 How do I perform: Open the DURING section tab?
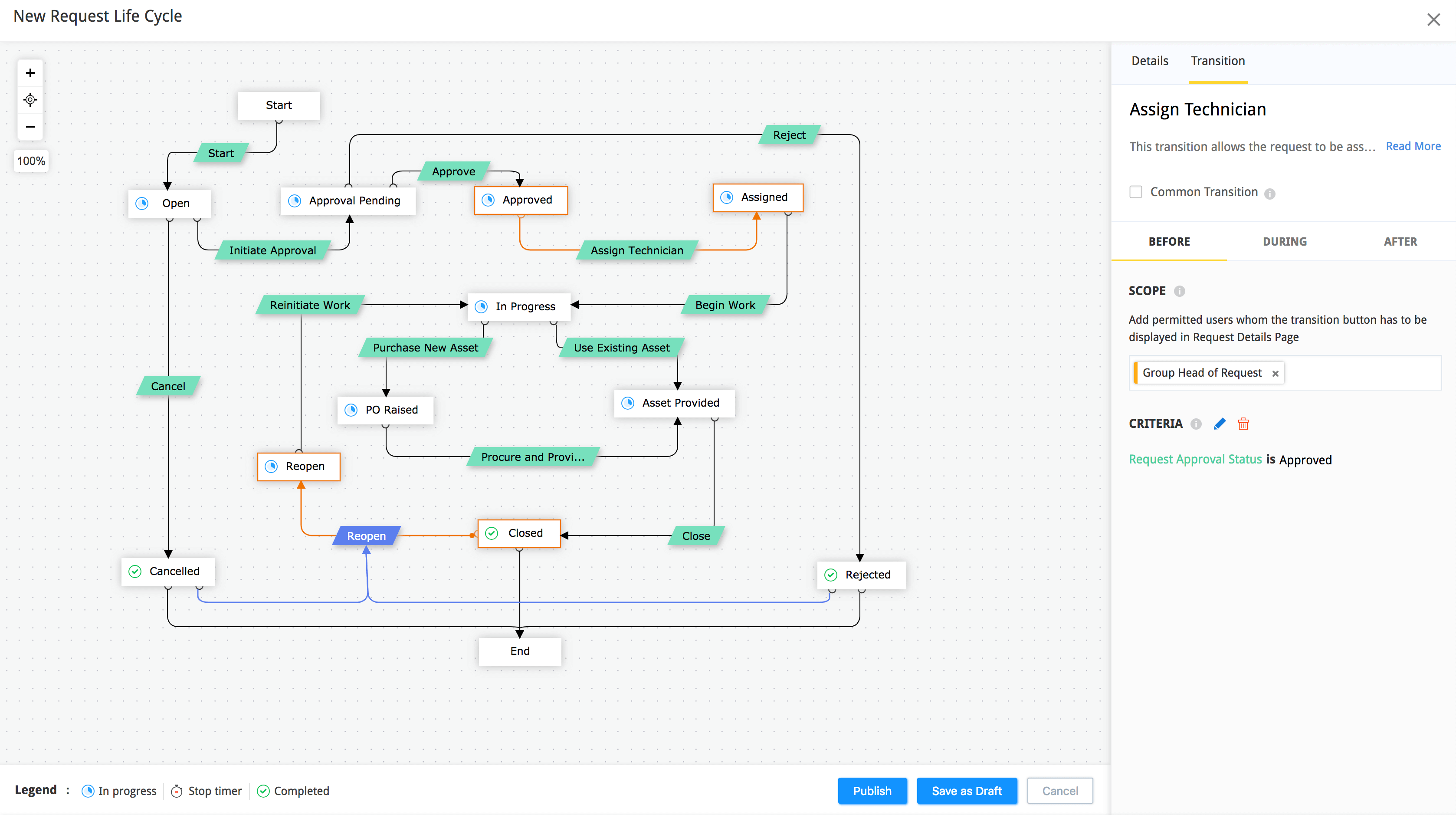click(1284, 242)
